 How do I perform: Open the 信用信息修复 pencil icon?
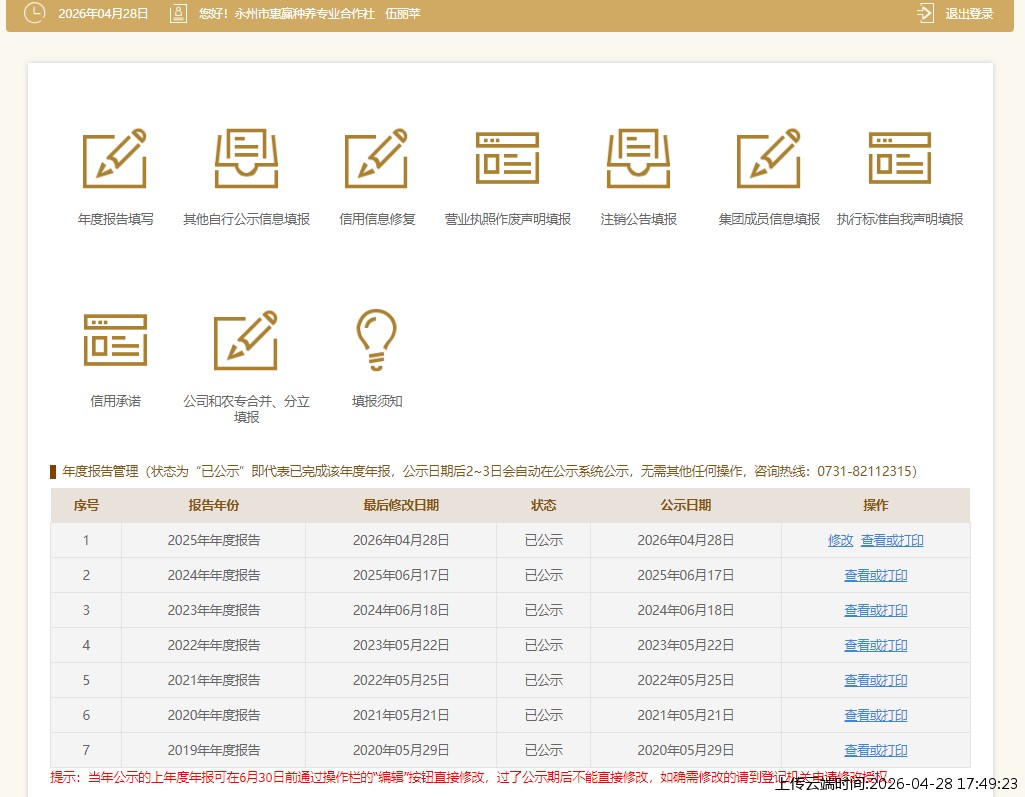(377, 158)
